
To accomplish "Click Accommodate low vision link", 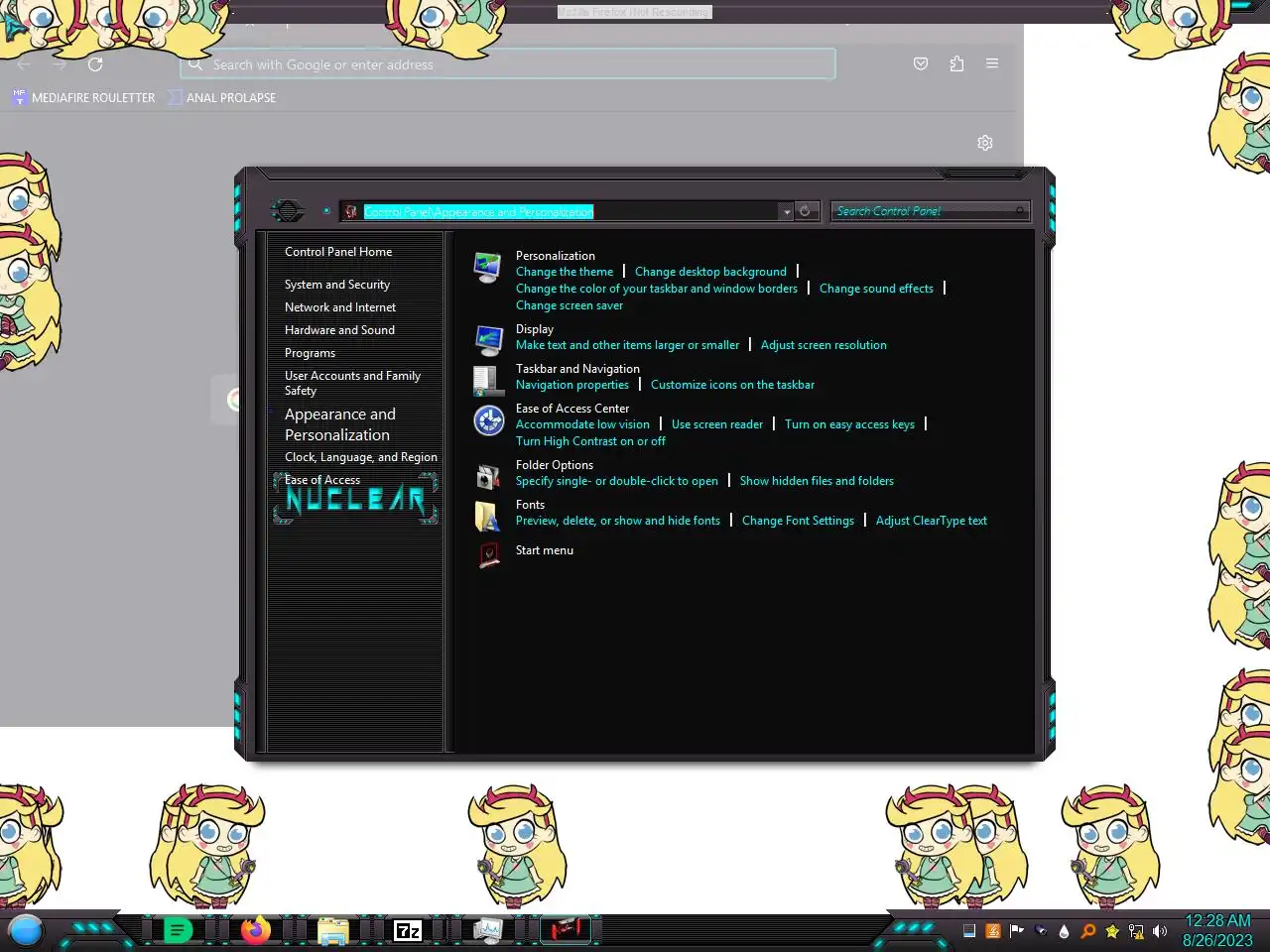I will [x=582, y=424].
